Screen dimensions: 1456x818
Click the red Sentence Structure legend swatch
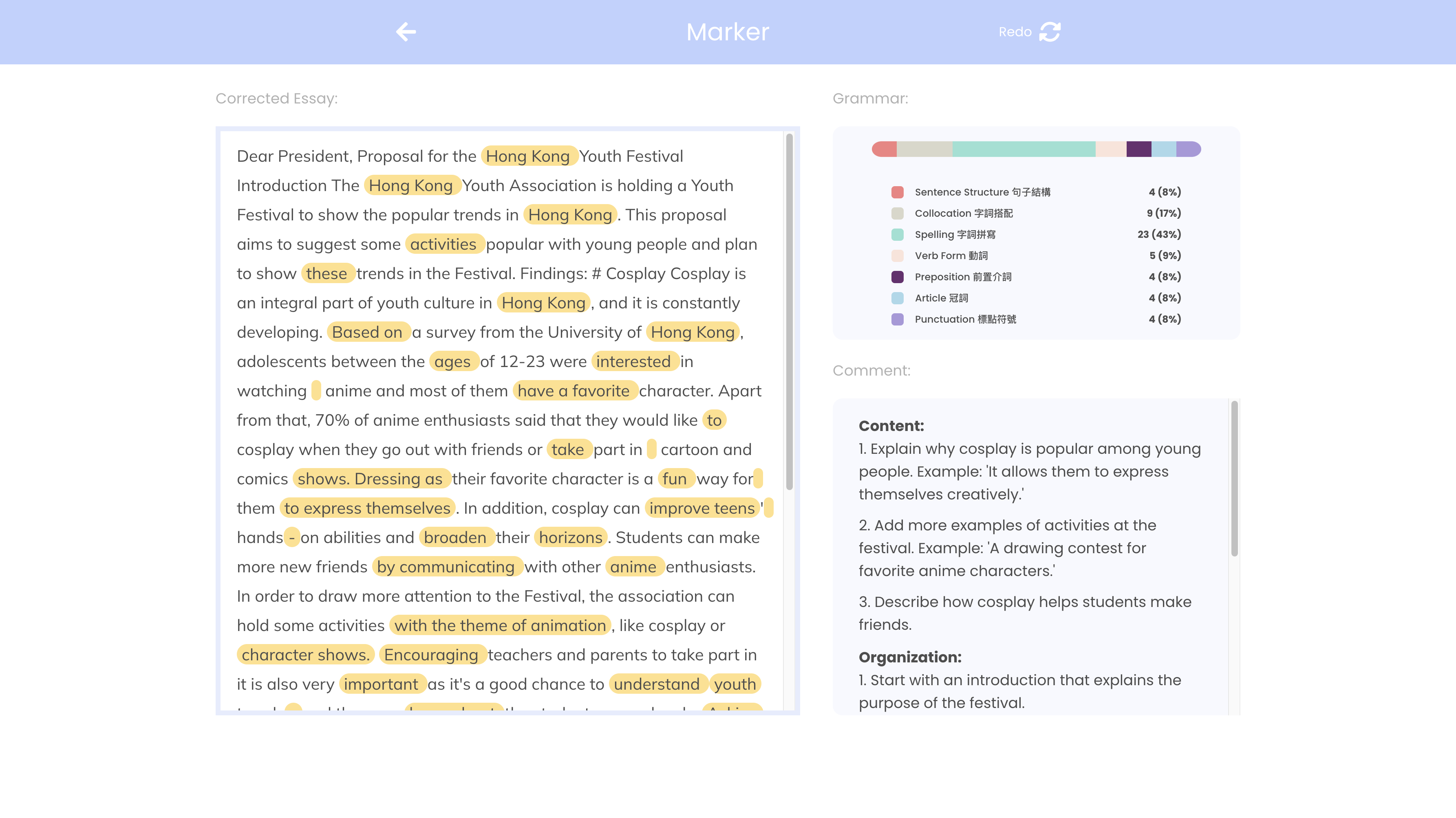pos(897,192)
